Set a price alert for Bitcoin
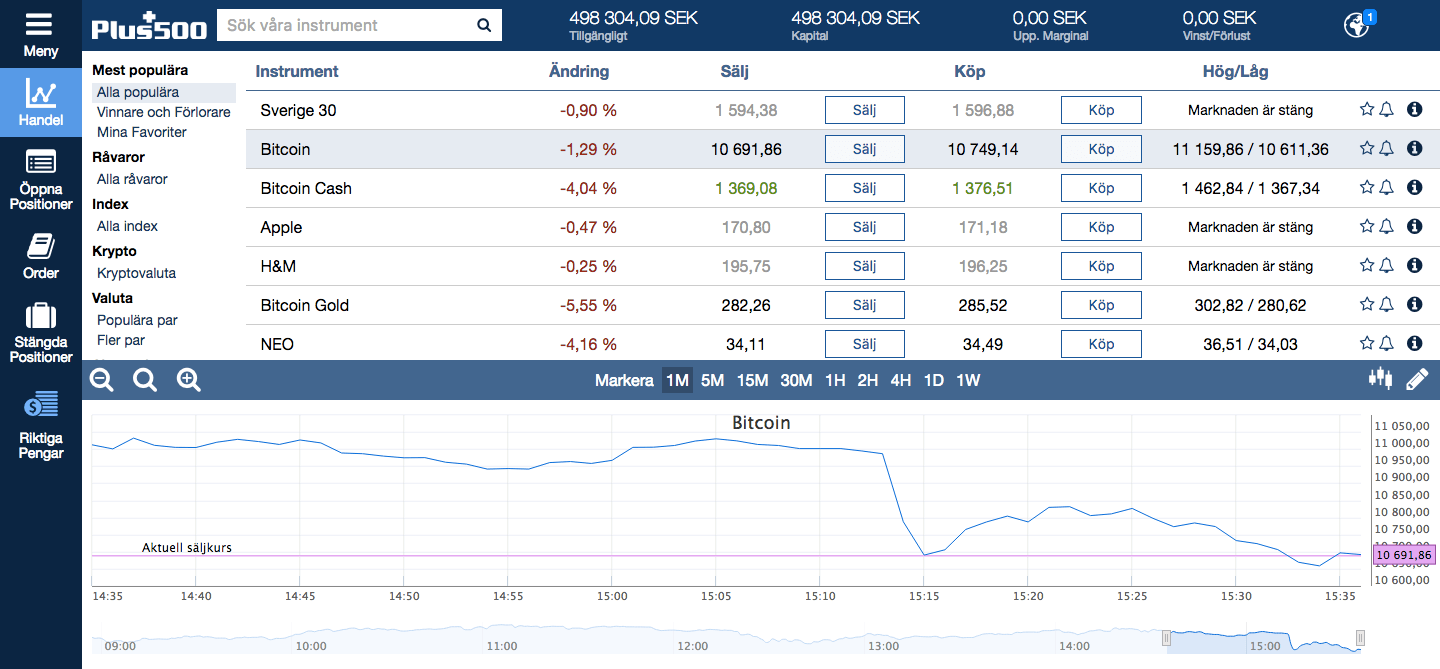 1386,149
